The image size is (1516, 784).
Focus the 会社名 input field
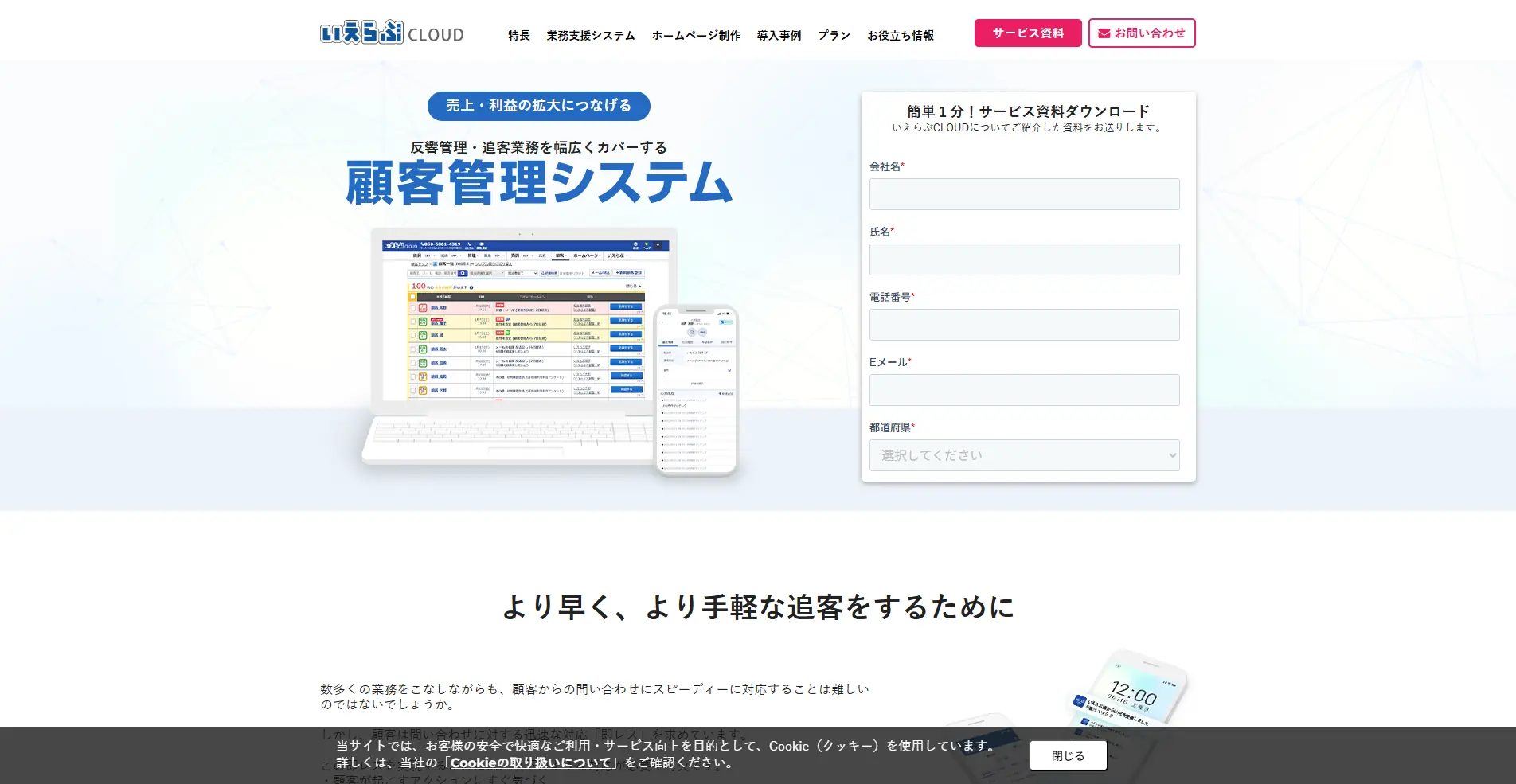[x=1025, y=194]
